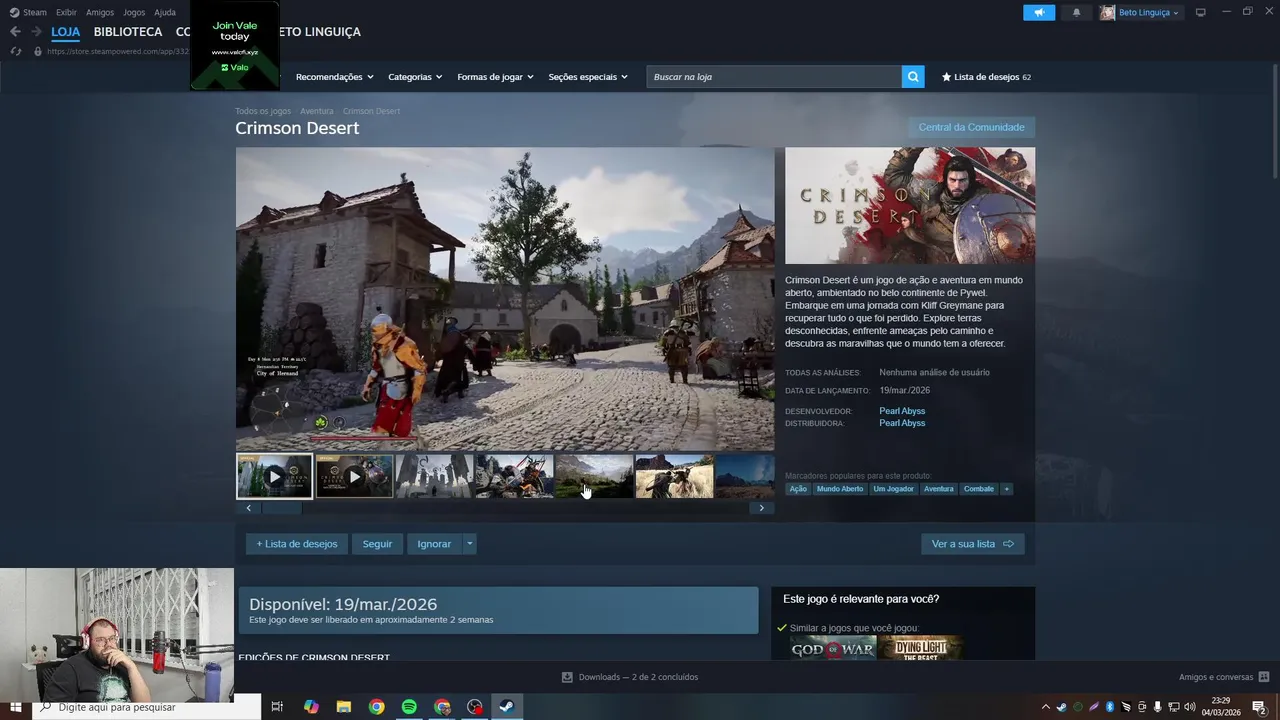Select the Ação tag

point(798,489)
